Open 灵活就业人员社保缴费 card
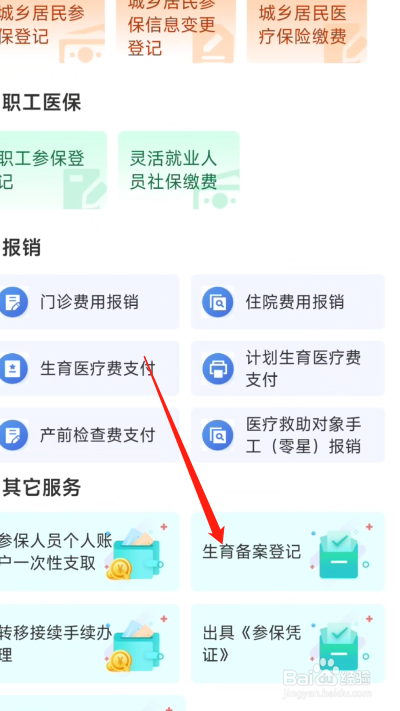Image resolution: width=400 pixels, height=711 pixels. pos(179,170)
